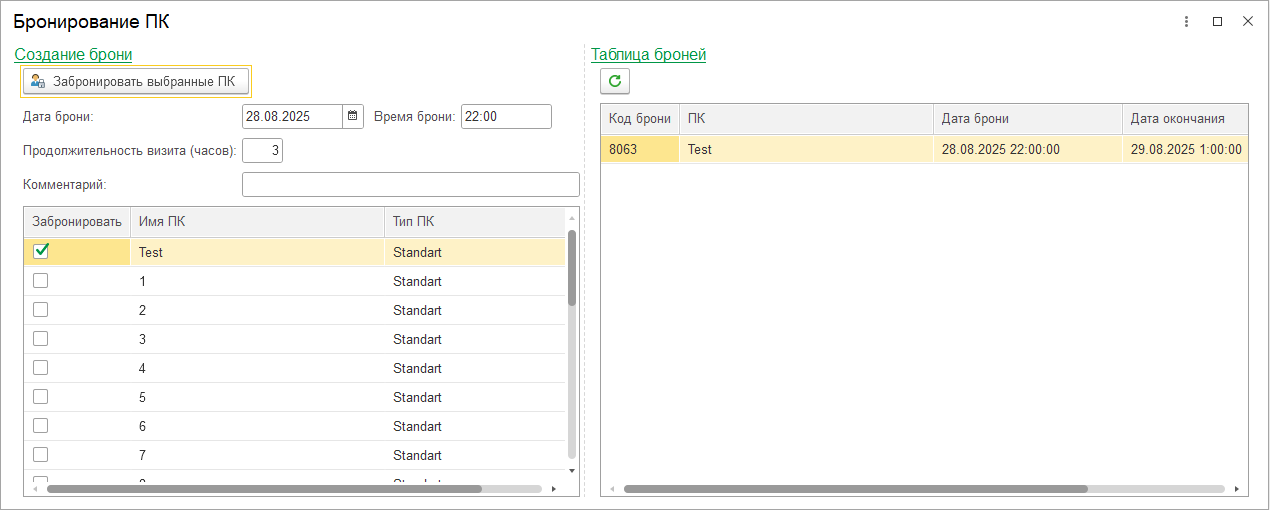The image size is (1270, 510).
Task: Open the three-dot window menu
Action: point(1186,21)
